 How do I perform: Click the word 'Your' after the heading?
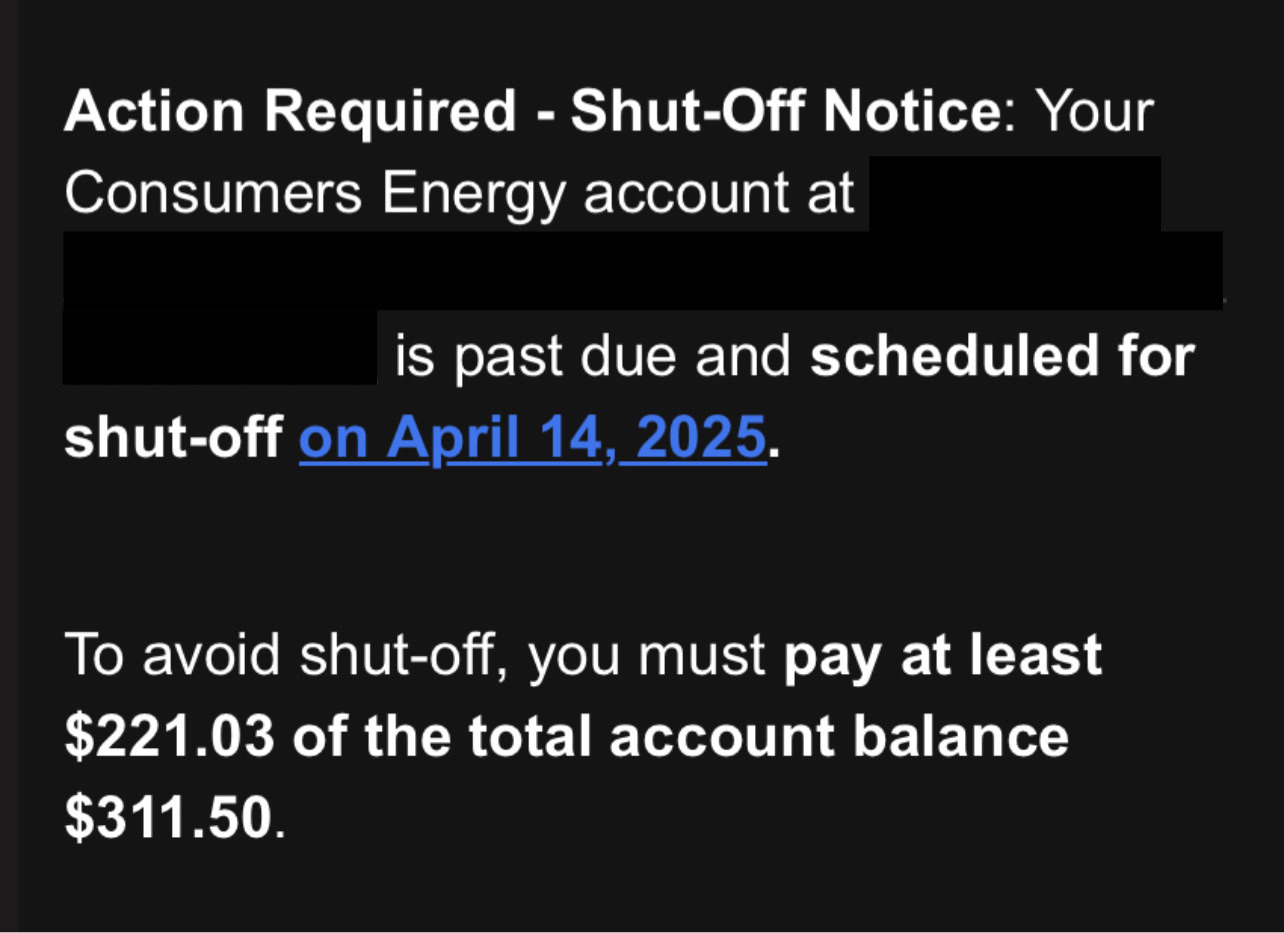click(x=1094, y=112)
